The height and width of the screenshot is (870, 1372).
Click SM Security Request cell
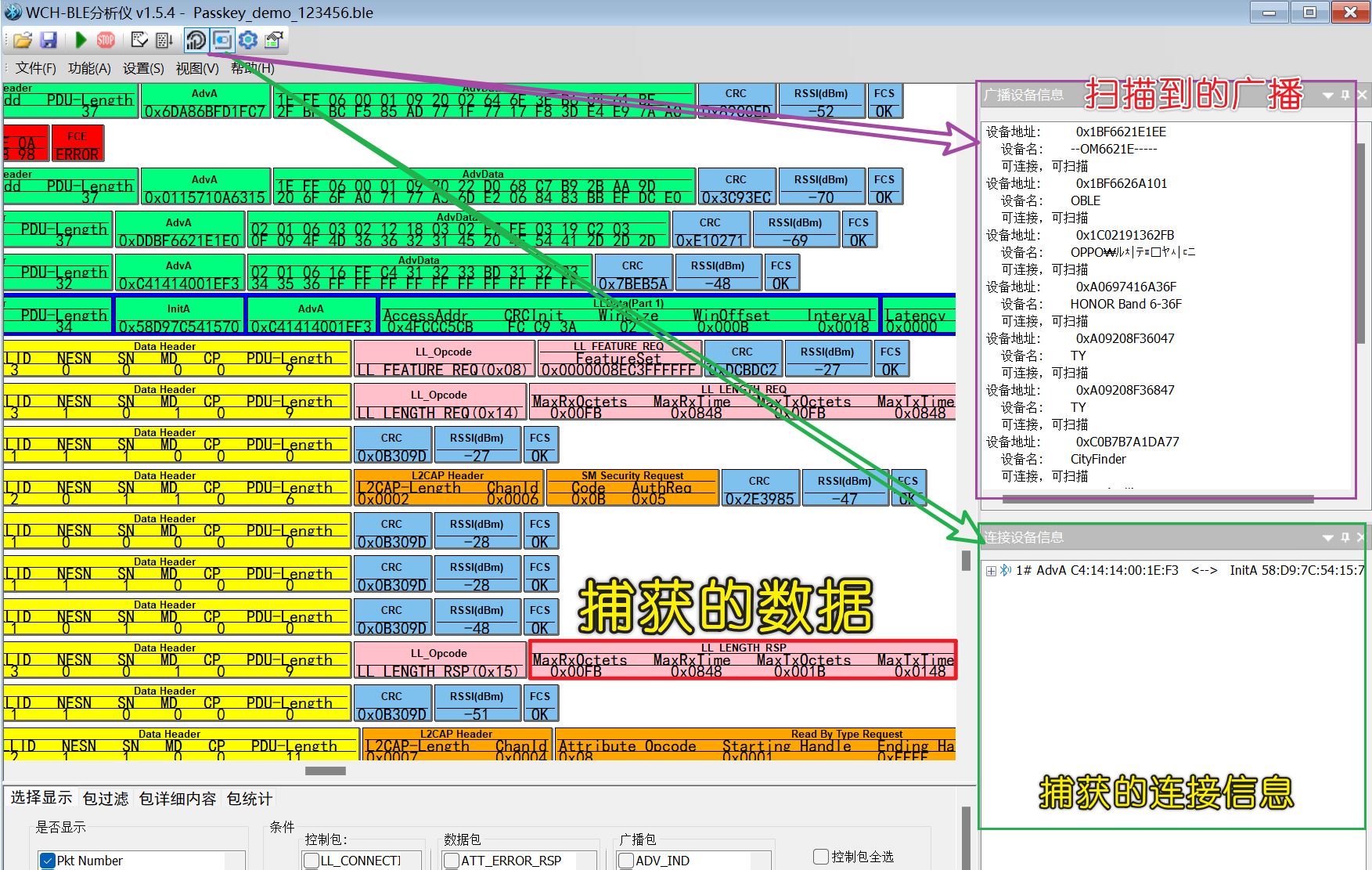tap(632, 488)
